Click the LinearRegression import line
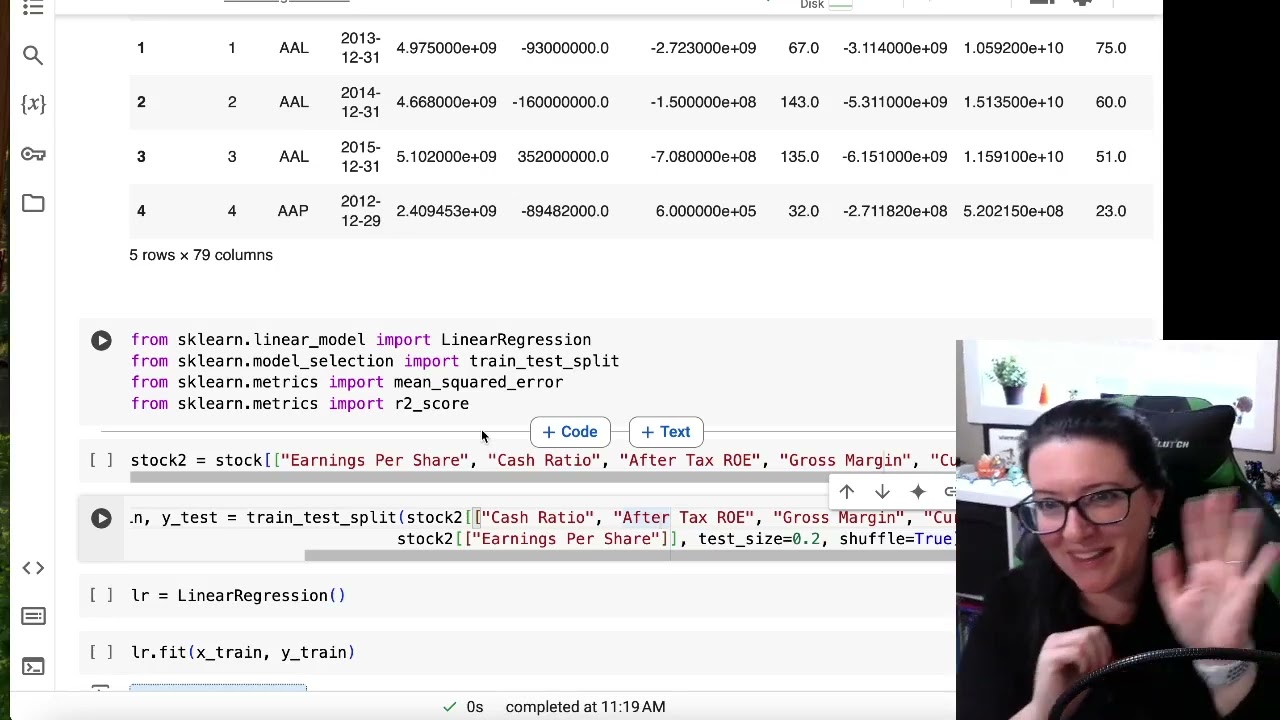 pos(361,340)
